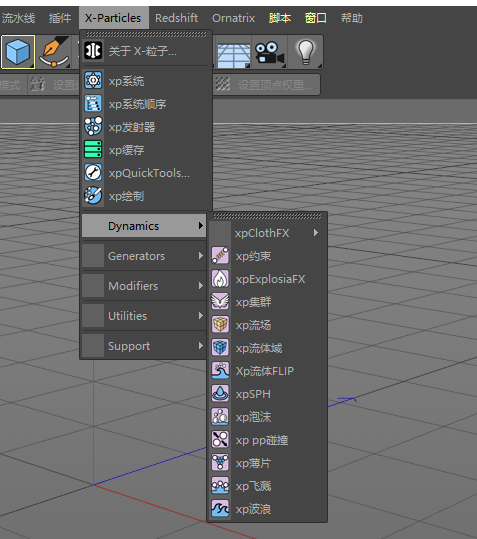Click the xp系统 icon
The image size is (477, 539).
click(93, 81)
